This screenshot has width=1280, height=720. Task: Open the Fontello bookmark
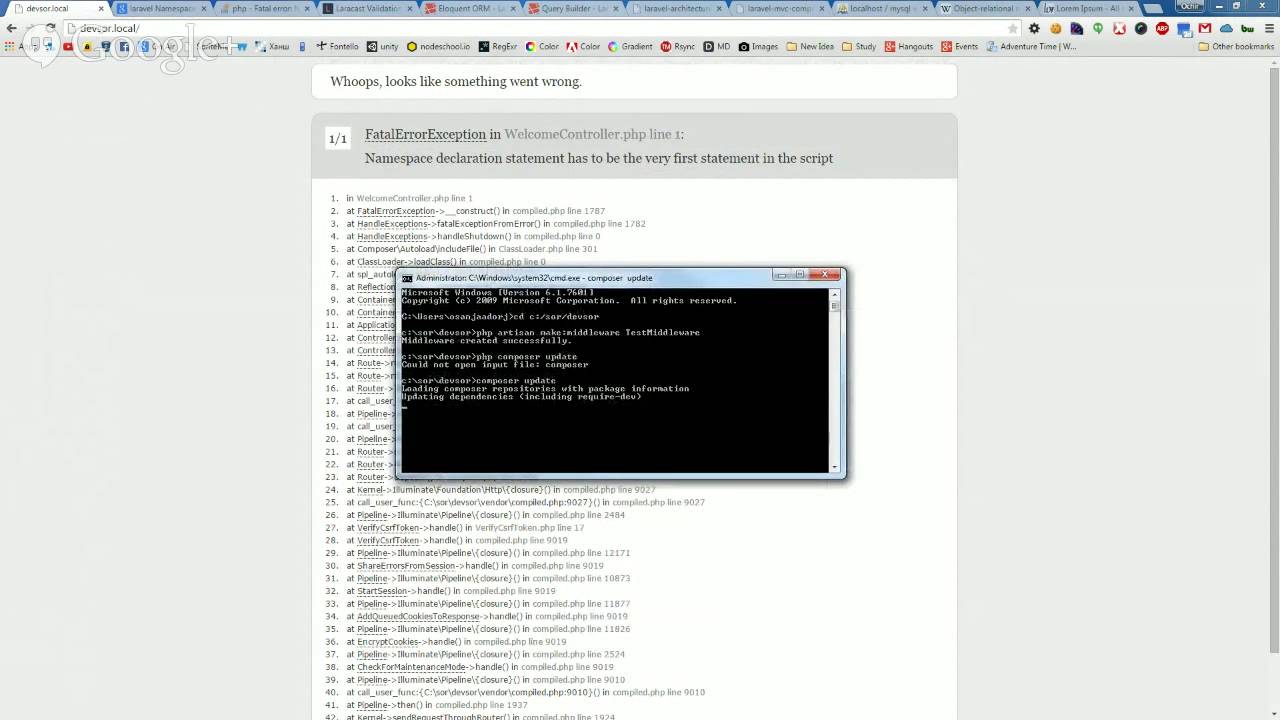(x=337, y=46)
